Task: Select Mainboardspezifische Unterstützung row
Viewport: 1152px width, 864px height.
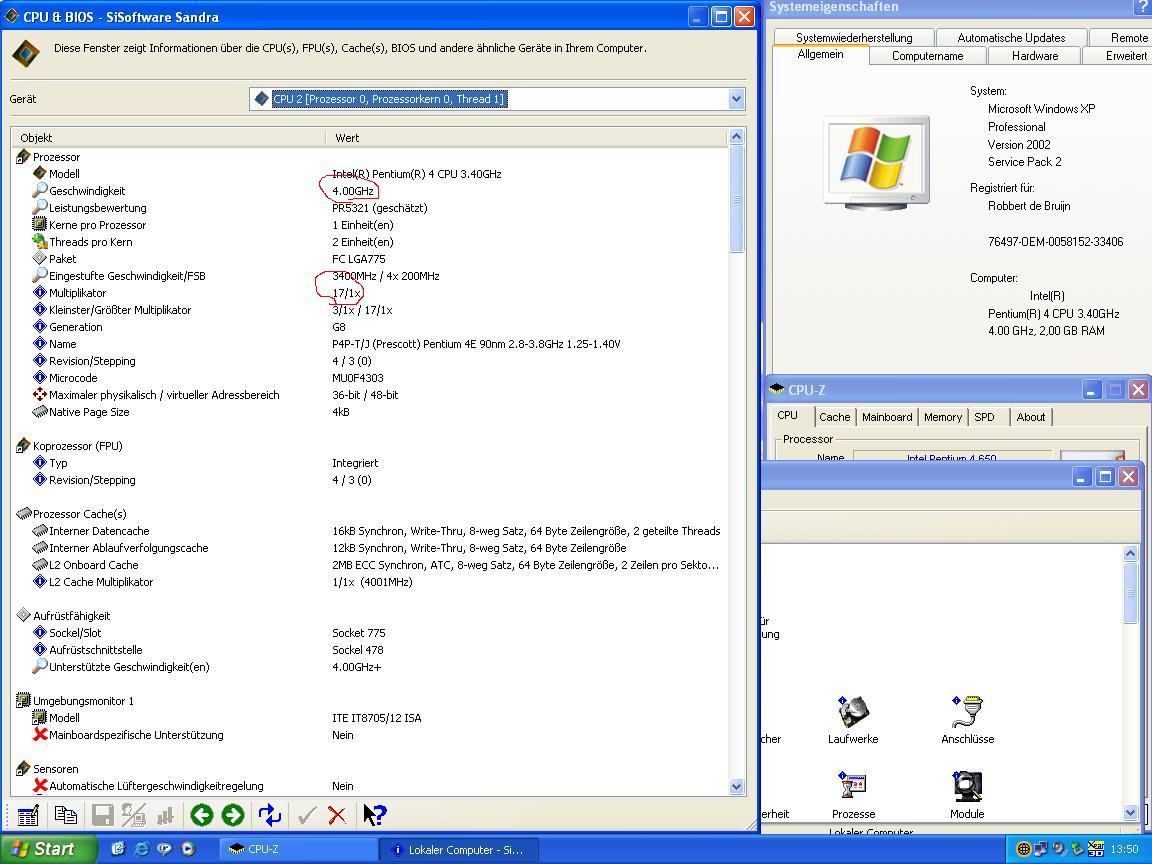Action: click(x=369, y=735)
